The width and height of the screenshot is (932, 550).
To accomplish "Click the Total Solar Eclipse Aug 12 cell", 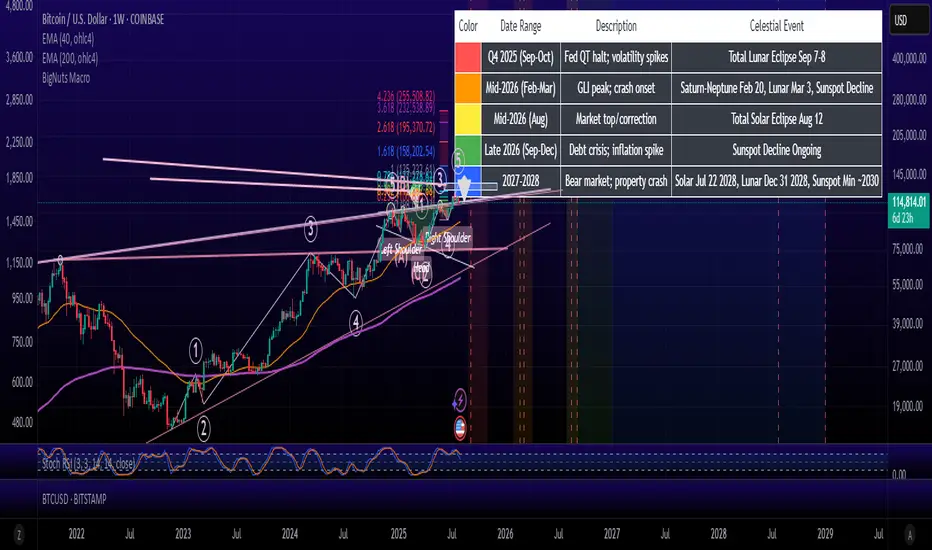I will coord(776,119).
